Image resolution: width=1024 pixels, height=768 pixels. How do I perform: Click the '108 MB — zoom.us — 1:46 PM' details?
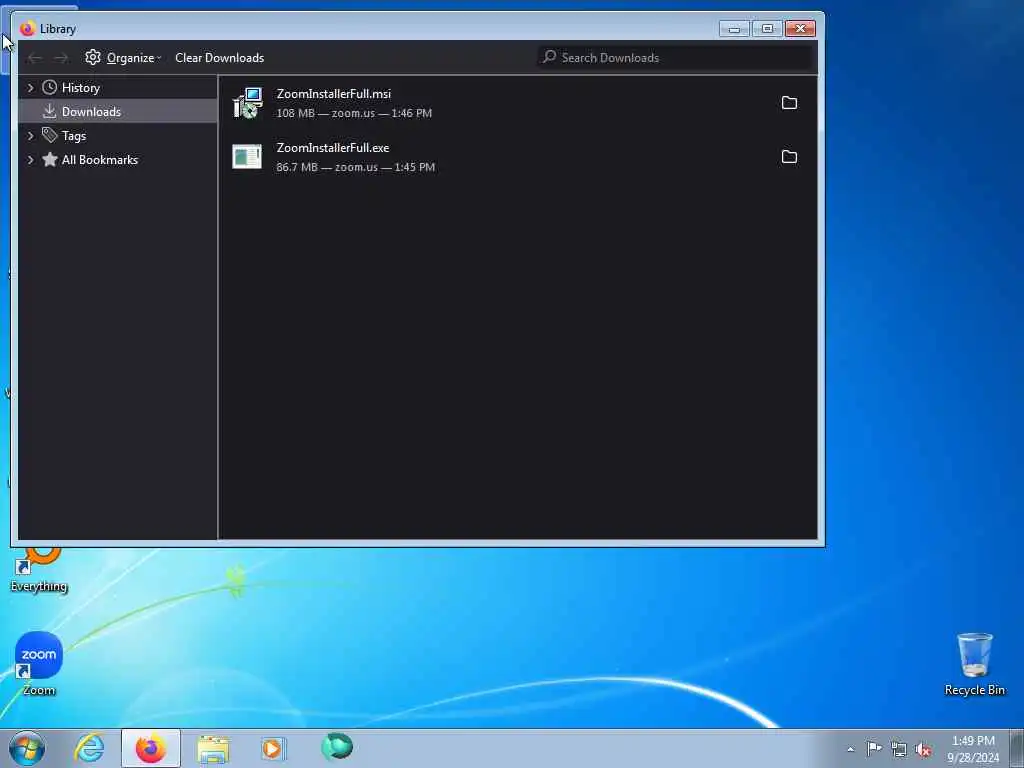(354, 113)
